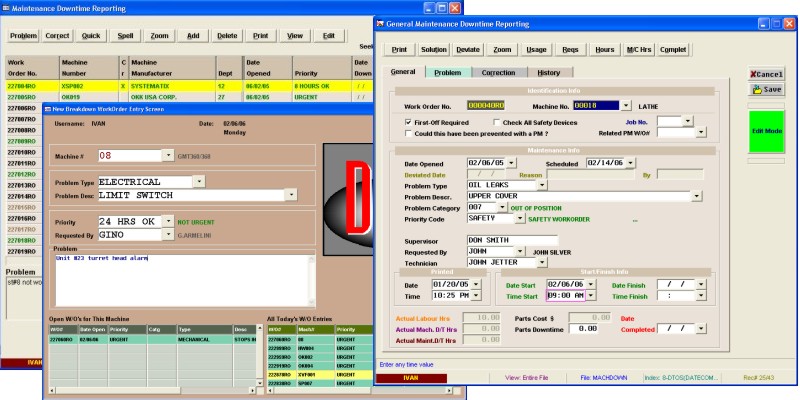800x400 pixels.
Task: Click the Quick button in the main toolbar
Action: coord(91,35)
